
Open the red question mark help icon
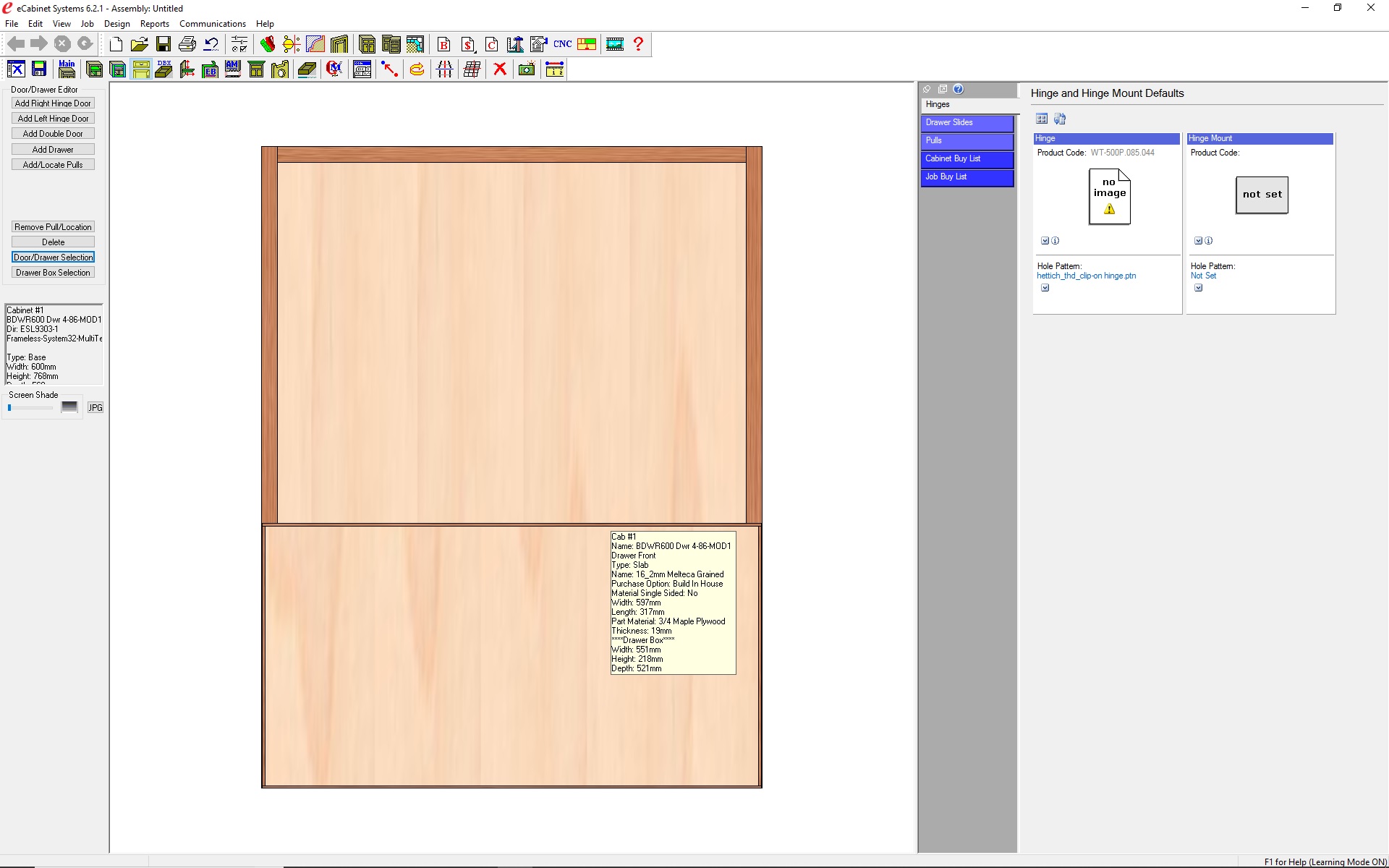click(638, 44)
